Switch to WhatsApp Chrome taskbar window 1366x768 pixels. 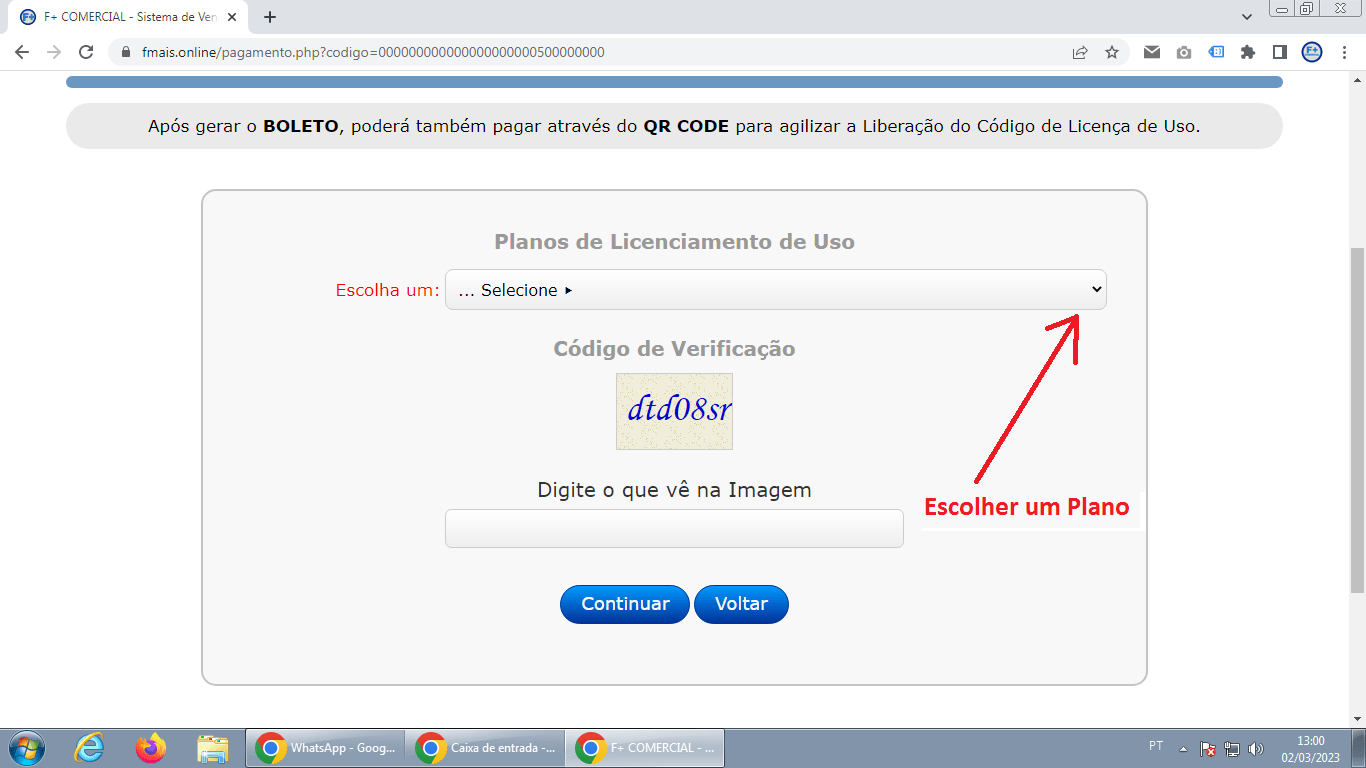tap(325, 748)
